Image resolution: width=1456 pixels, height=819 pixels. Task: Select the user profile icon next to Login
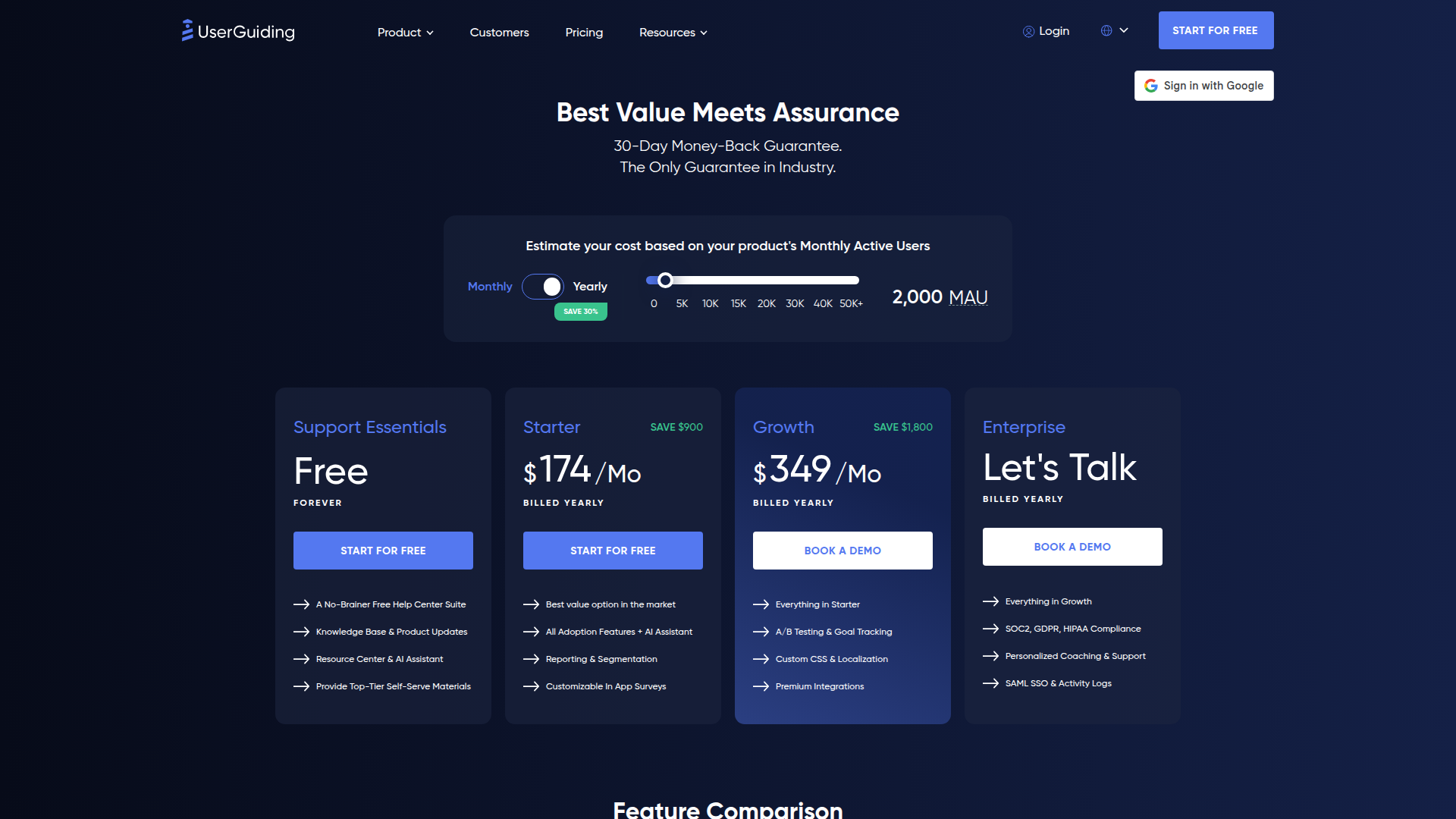tap(1029, 31)
